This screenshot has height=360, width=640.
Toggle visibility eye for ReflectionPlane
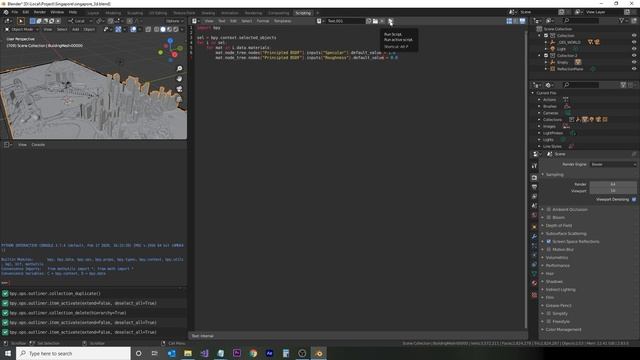(x=634, y=69)
